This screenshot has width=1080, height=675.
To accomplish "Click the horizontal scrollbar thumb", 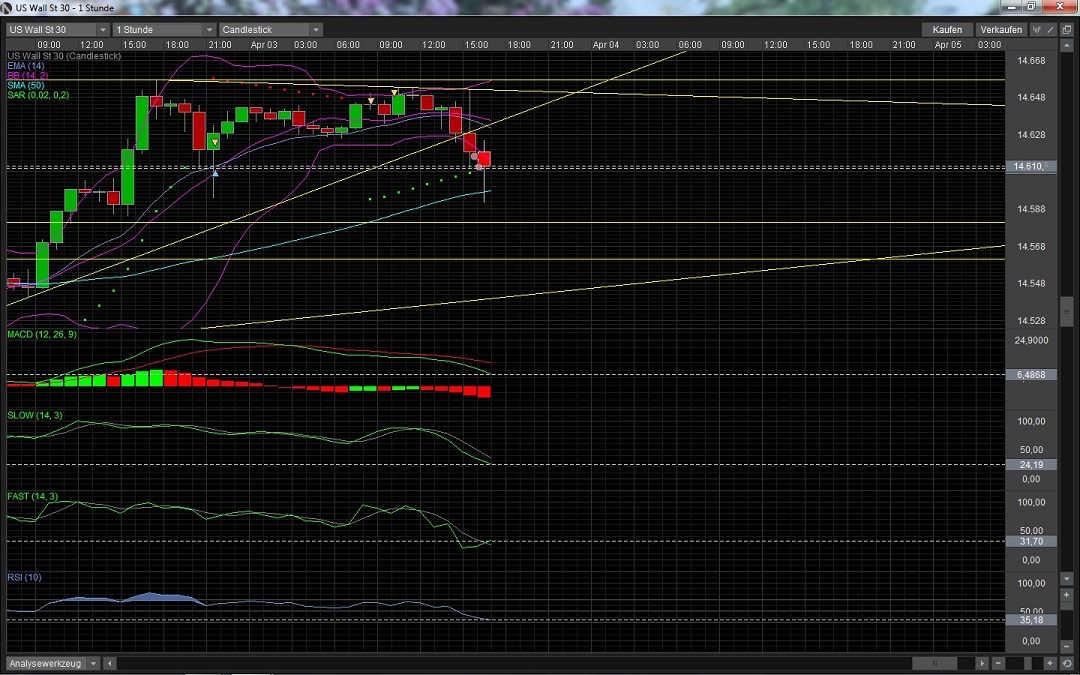I will pos(935,663).
